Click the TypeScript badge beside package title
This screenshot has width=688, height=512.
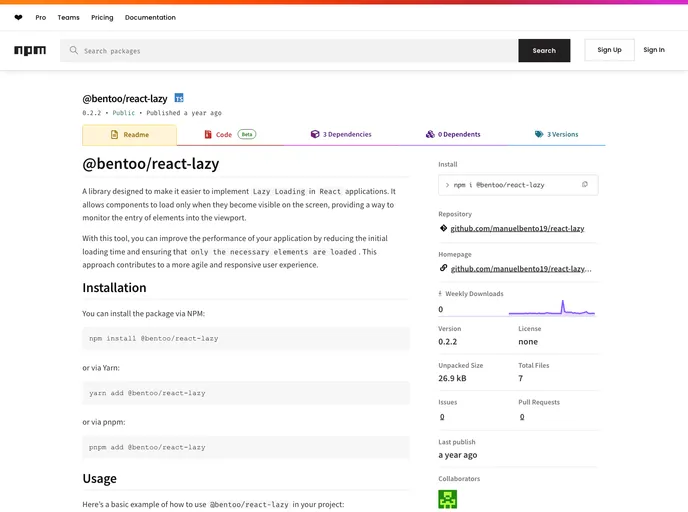tap(179, 98)
